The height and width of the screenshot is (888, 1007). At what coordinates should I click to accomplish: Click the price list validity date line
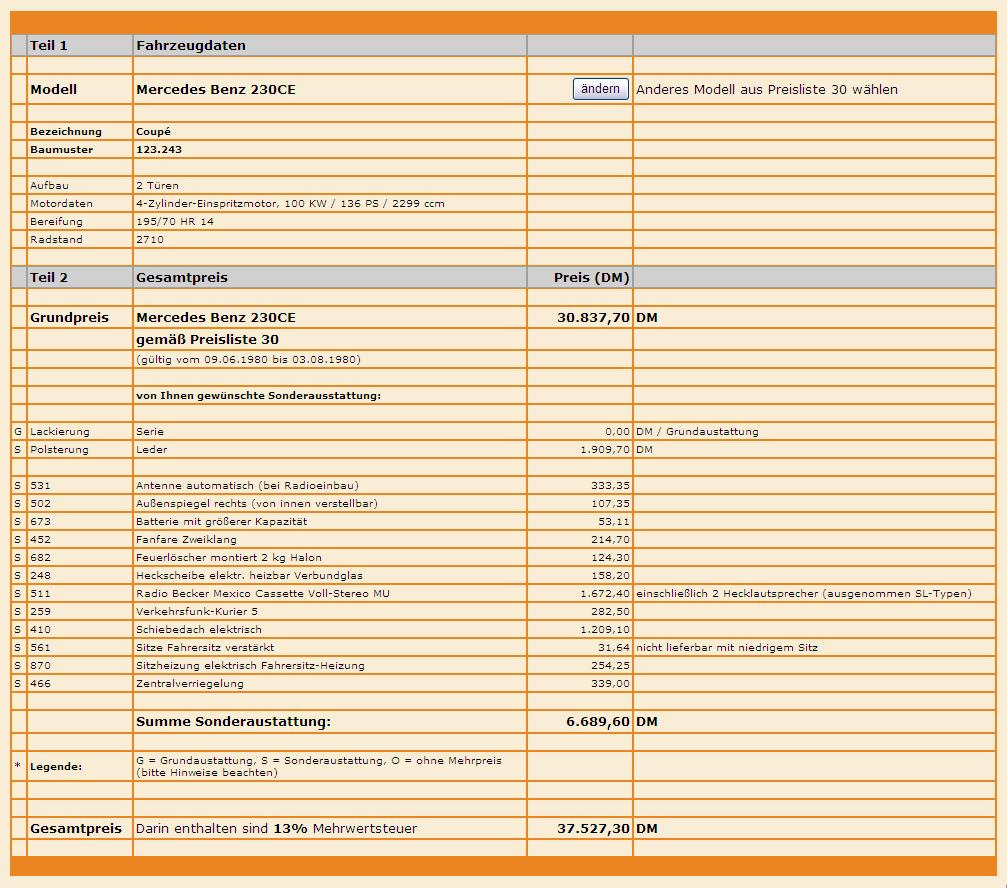249,360
